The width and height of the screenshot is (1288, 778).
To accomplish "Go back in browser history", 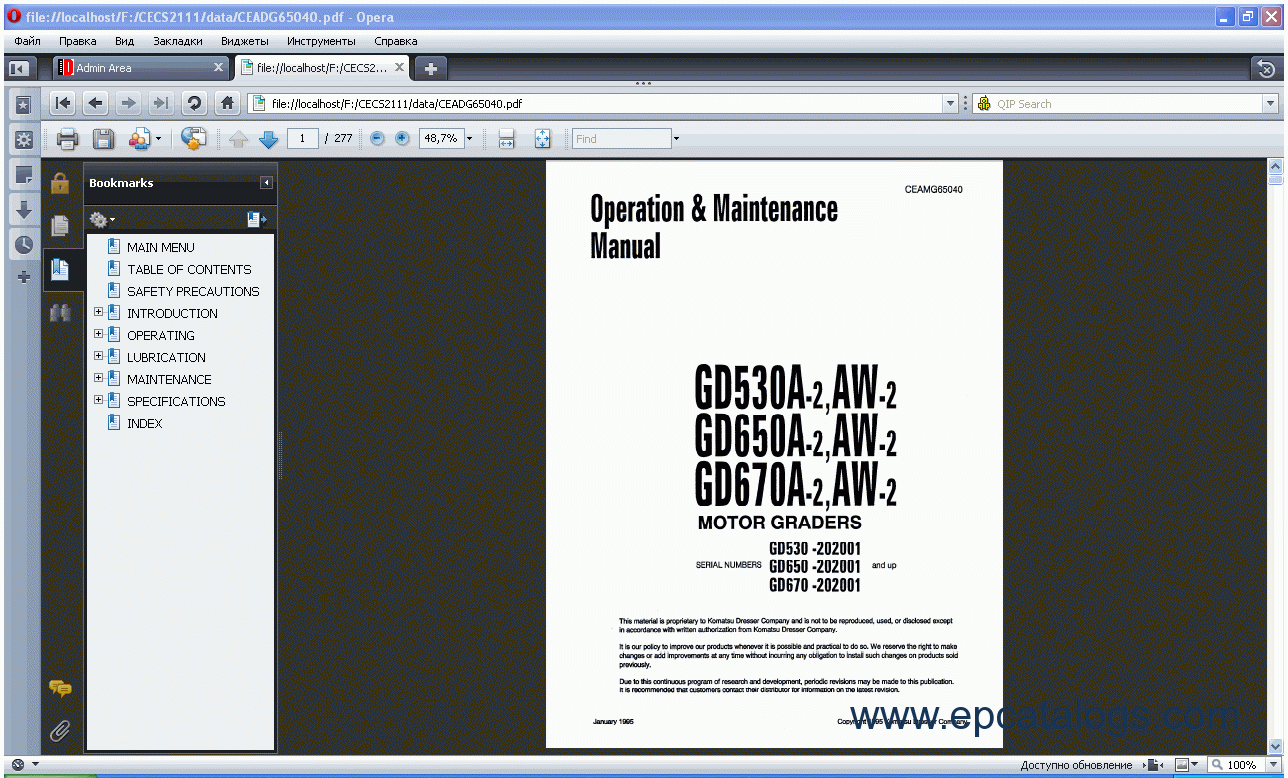I will click(x=96, y=103).
